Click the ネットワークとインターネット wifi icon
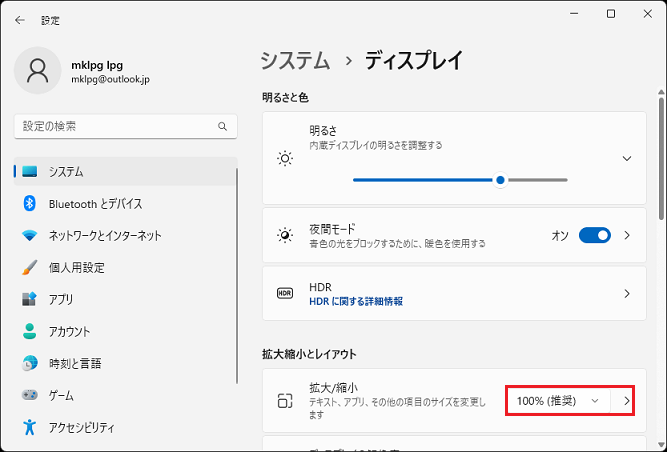 pyautogui.click(x=29, y=236)
